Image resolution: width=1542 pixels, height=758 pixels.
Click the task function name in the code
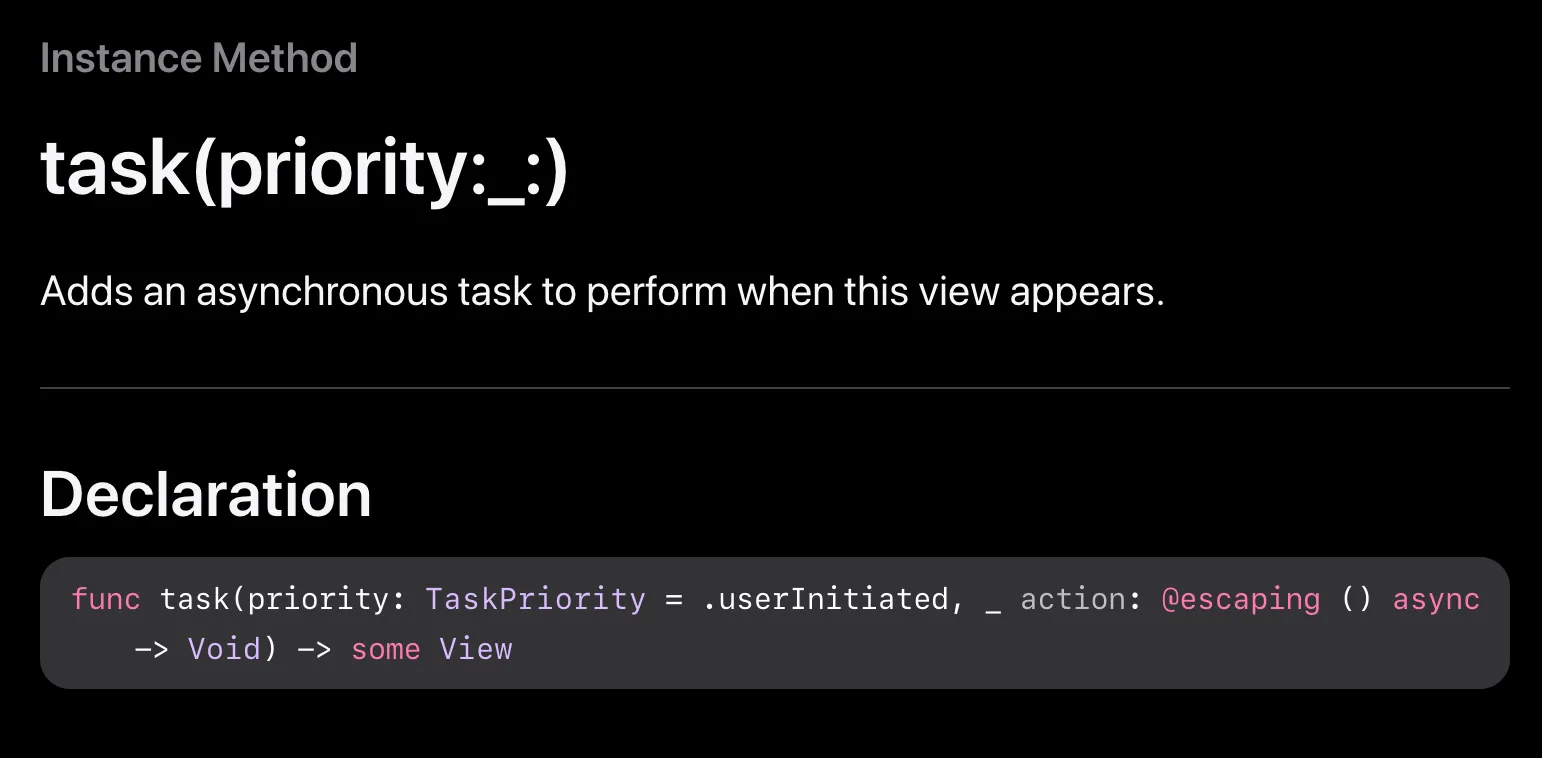(x=194, y=599)
